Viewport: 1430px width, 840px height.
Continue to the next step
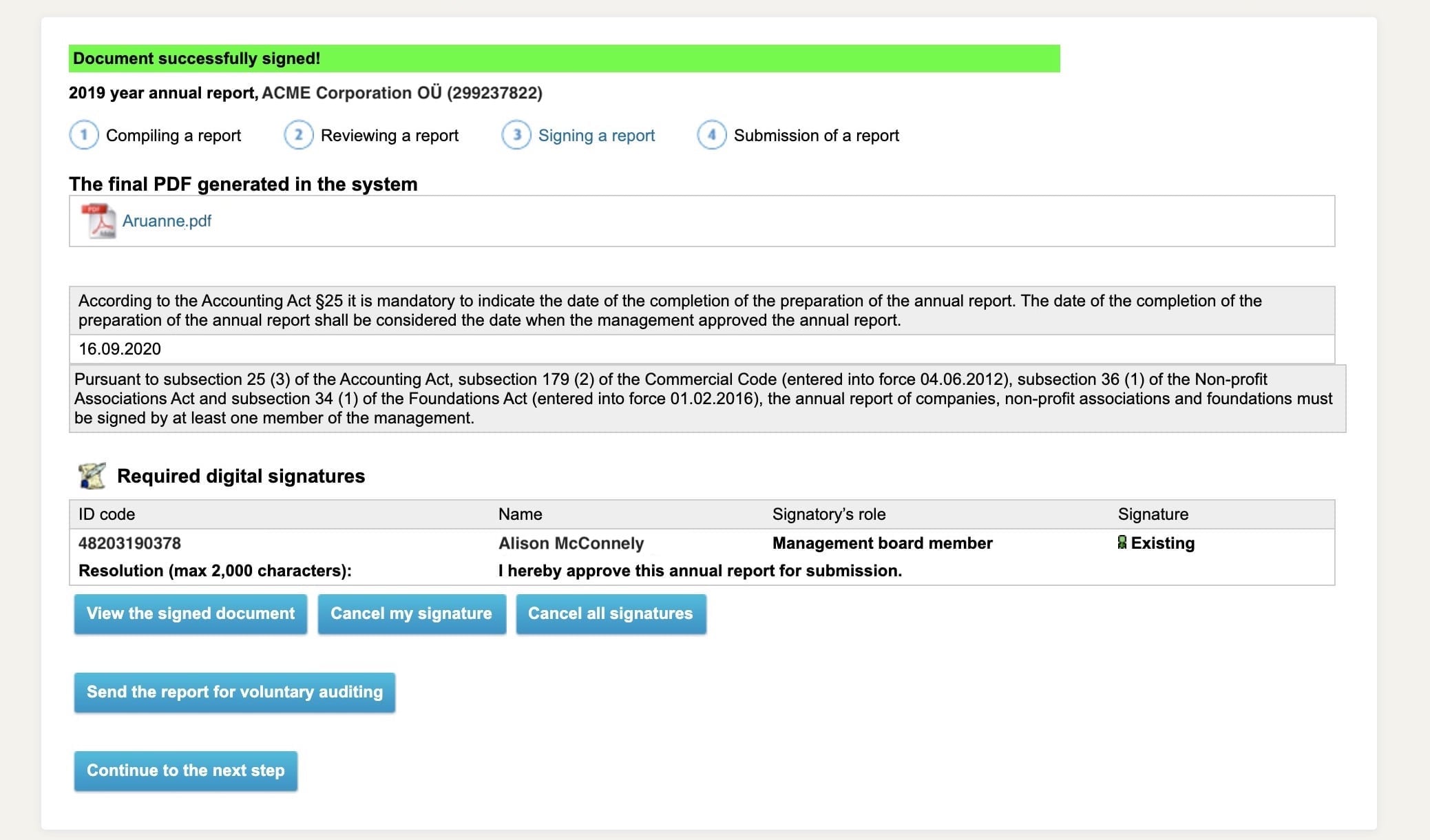(x=185, y=770)
